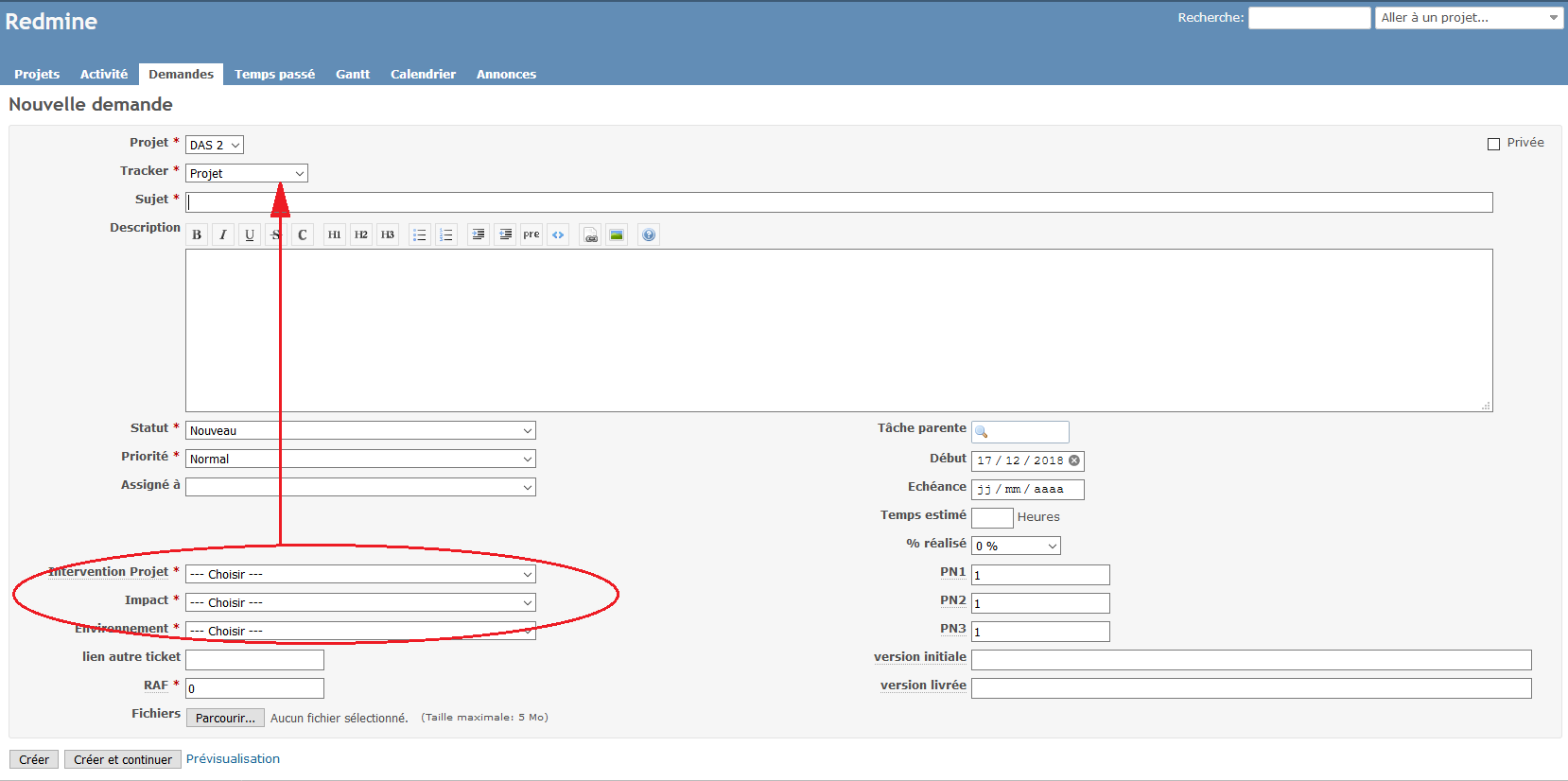Image resolution: width=1568 pixels, height=781 pixels.
Task: Insert a wiki page link
Action: pyautogui.click(x=590, y=234)
